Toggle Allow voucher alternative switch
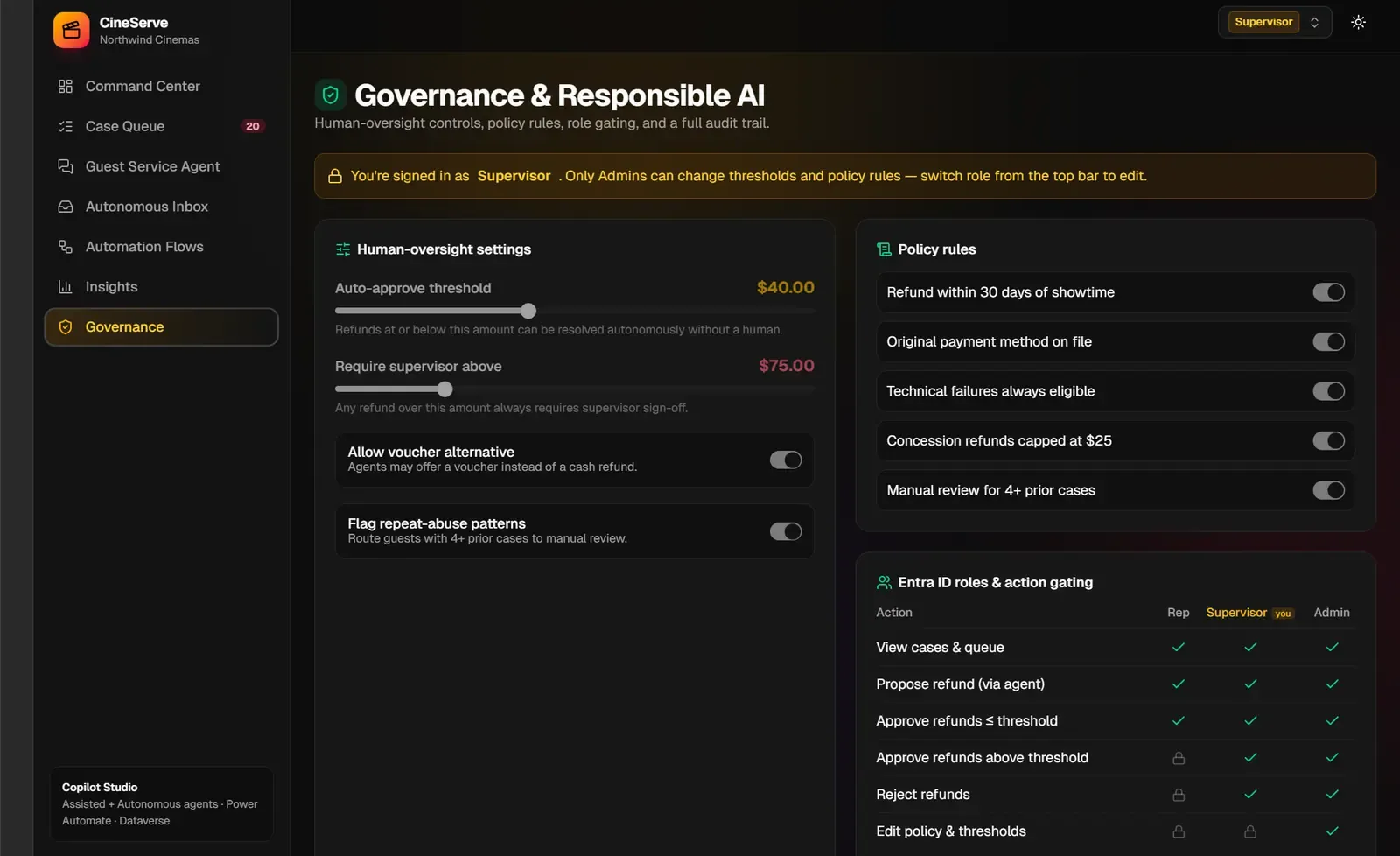Screen dimensions: 1400x856 pyautogui.click(x=786, y=460)
